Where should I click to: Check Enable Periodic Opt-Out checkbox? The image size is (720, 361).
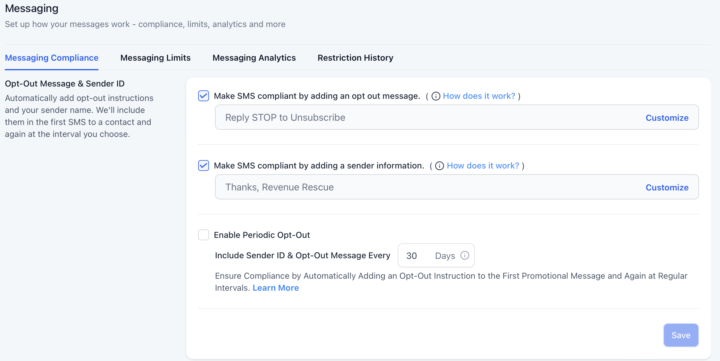point(203,235)
